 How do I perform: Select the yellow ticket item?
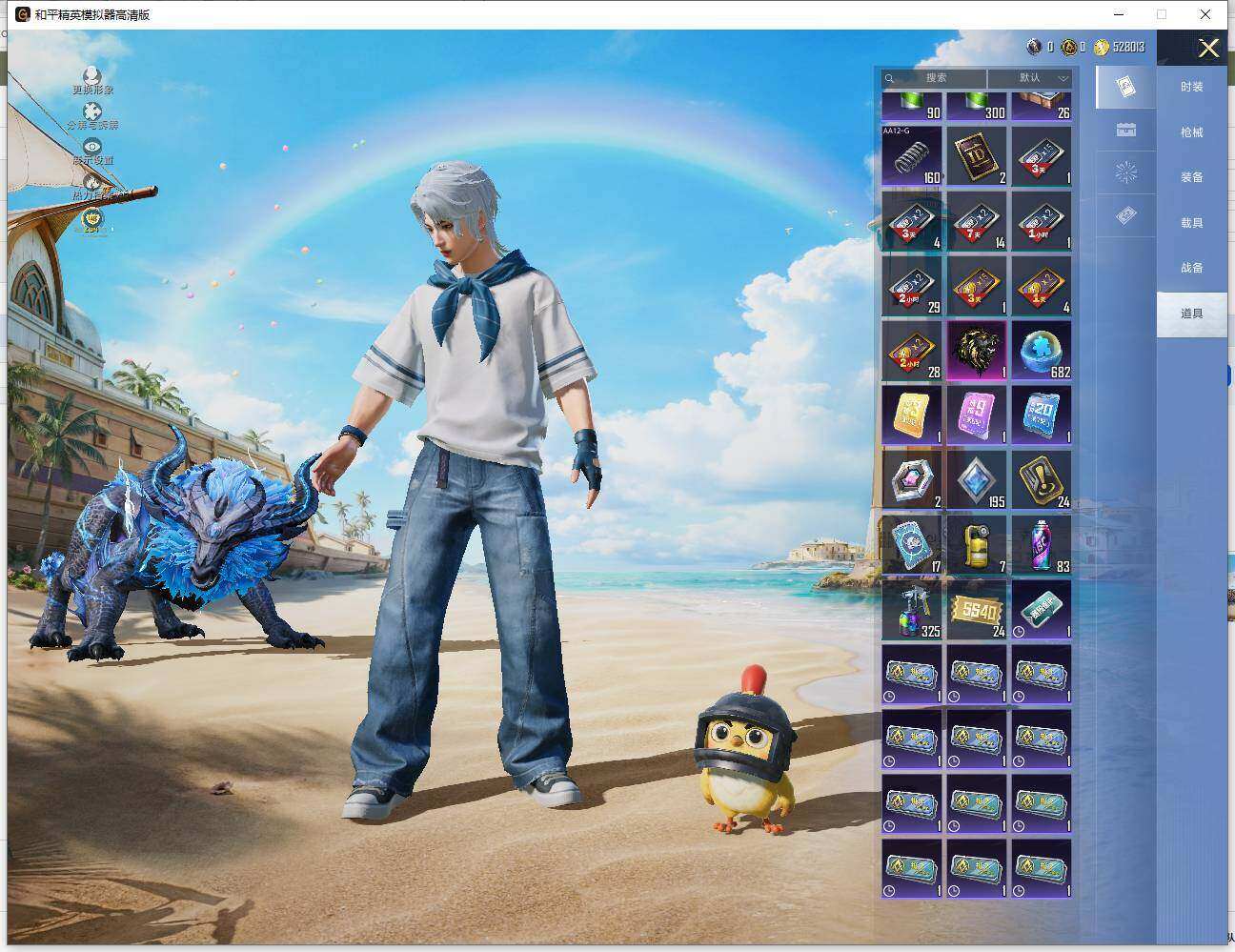click(912, 415)
